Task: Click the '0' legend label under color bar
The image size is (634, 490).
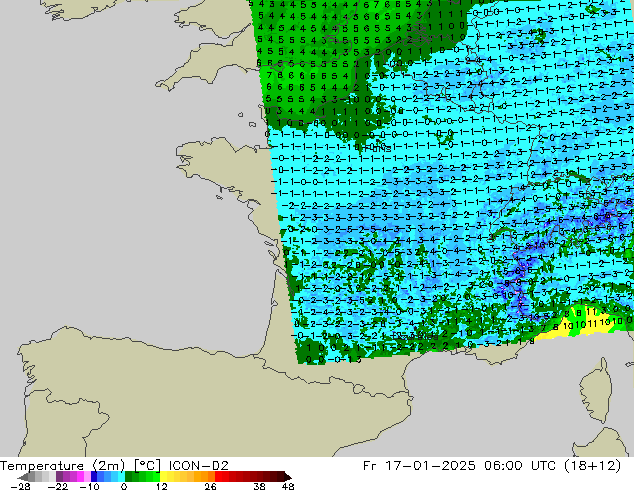Action: click(x=124, y=486)
